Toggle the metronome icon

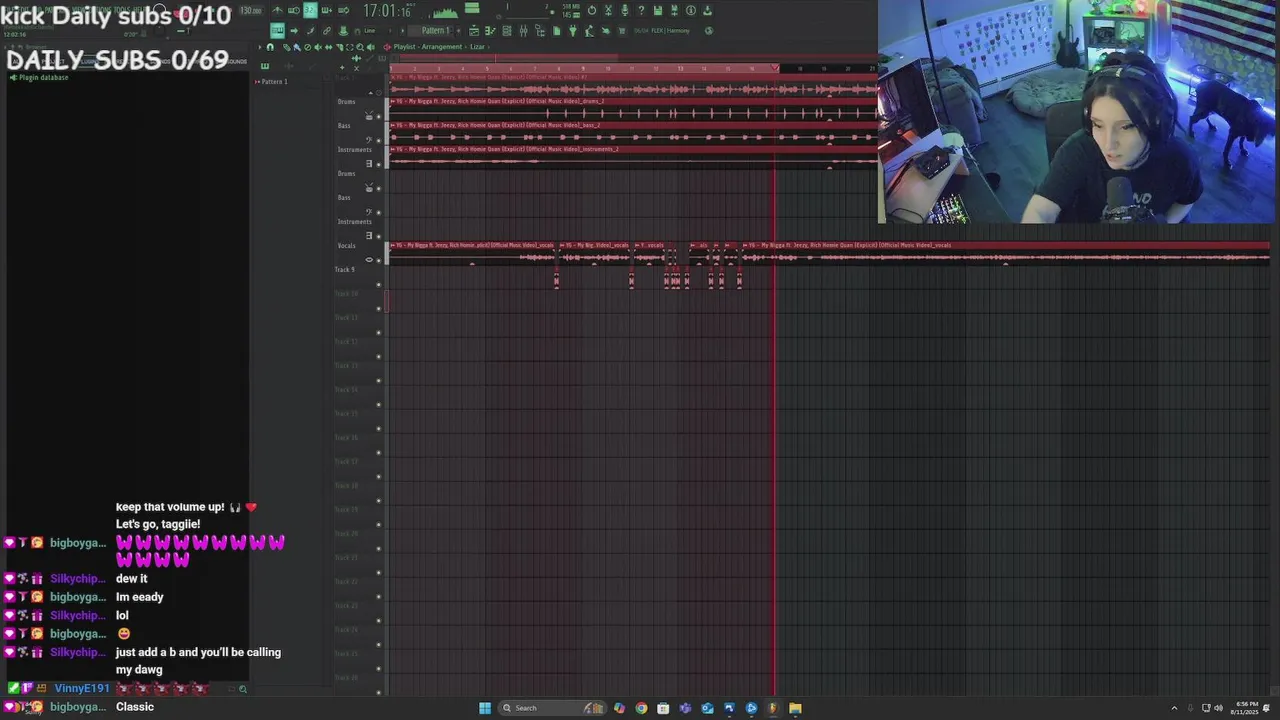pyautogui.click(x=277, y=10)
